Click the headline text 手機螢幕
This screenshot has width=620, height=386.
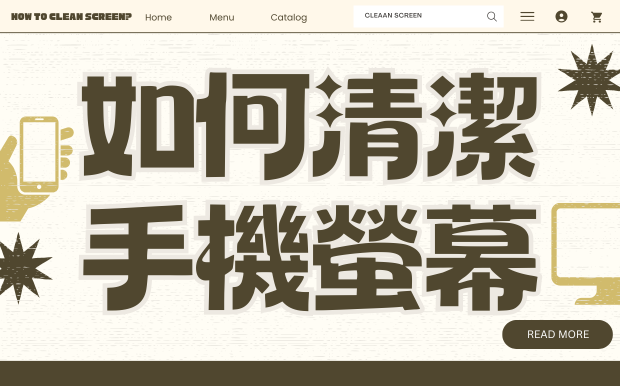coord(310,257)
